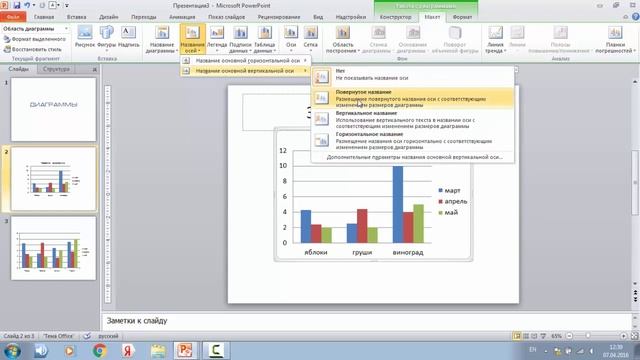This screenshot has width=640, height=360.
Task: Switch to the Рецензирование tab
Action: tap(279, 17)
